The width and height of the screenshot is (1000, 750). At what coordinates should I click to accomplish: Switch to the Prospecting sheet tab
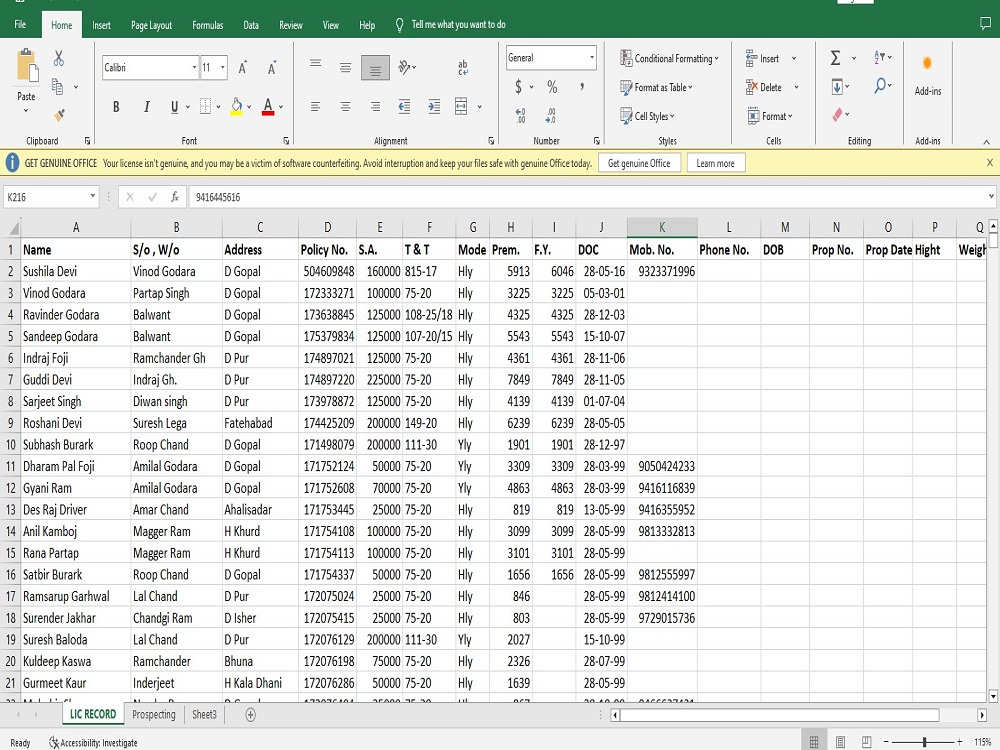point(154,714)
